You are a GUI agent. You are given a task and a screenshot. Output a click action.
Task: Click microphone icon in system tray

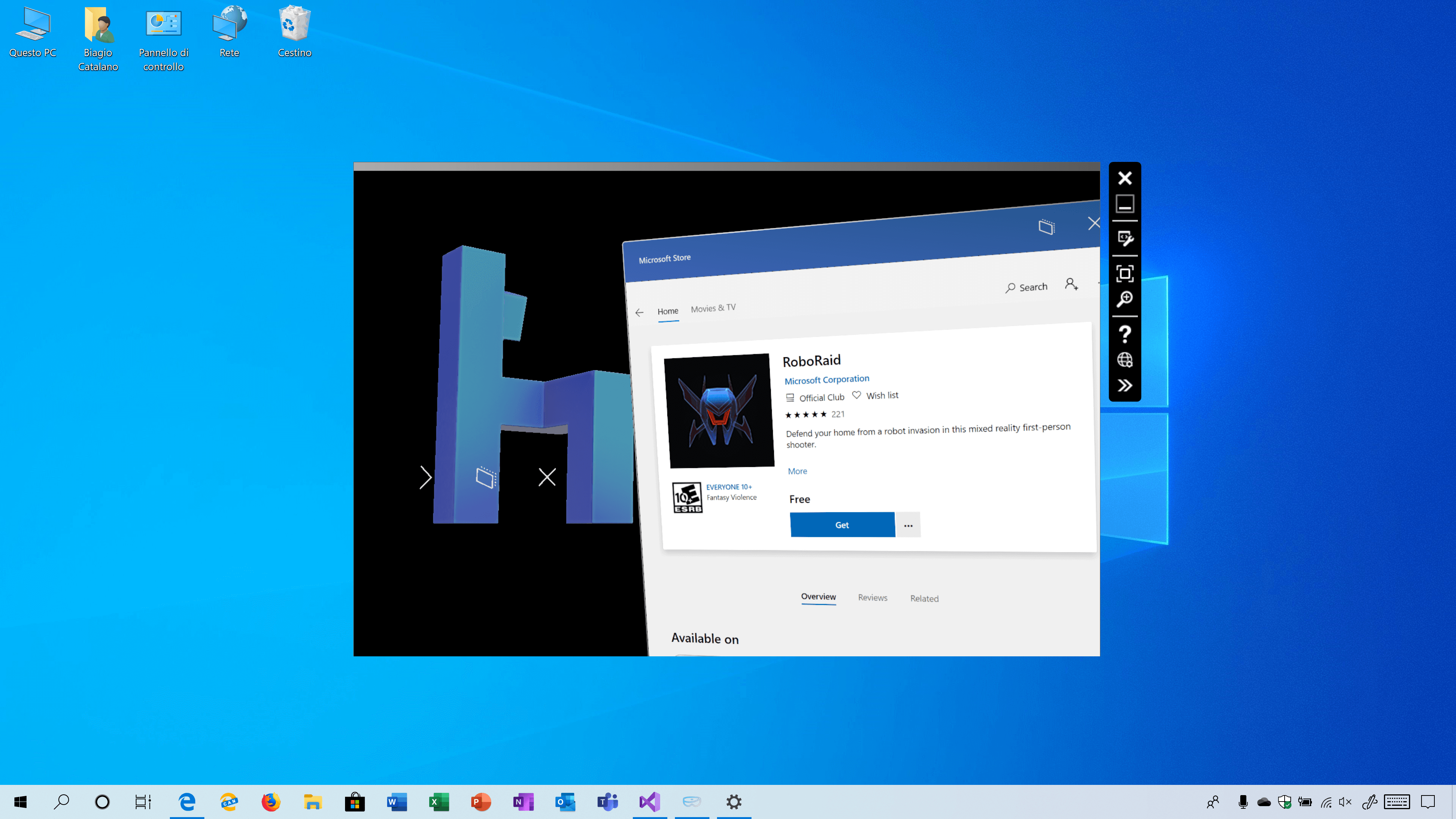coord(1243,802)
